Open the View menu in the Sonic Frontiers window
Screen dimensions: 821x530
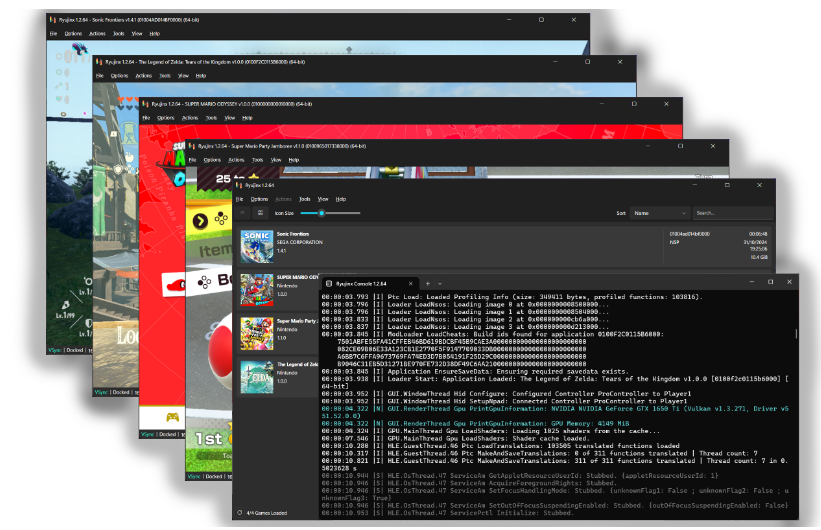pos(136,33)
